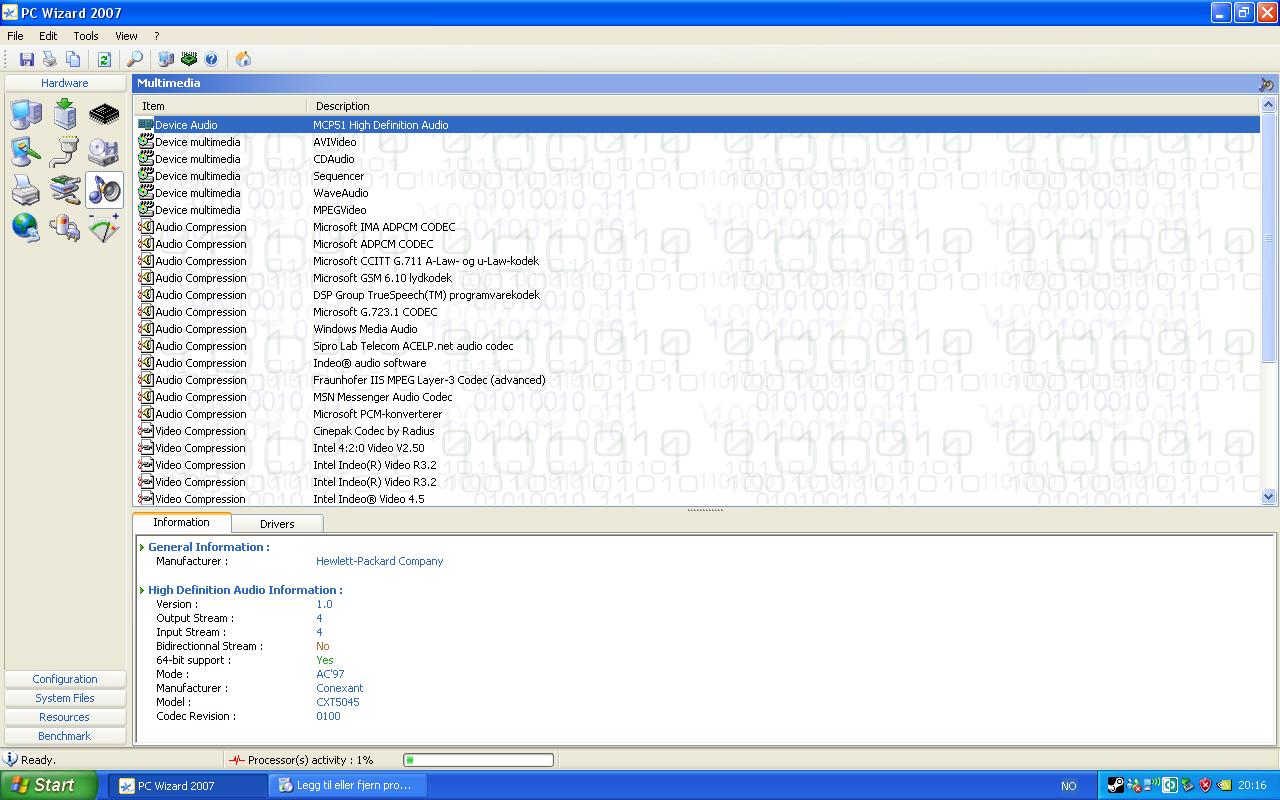Select the CDAudio row

click(x=697, y=159)
